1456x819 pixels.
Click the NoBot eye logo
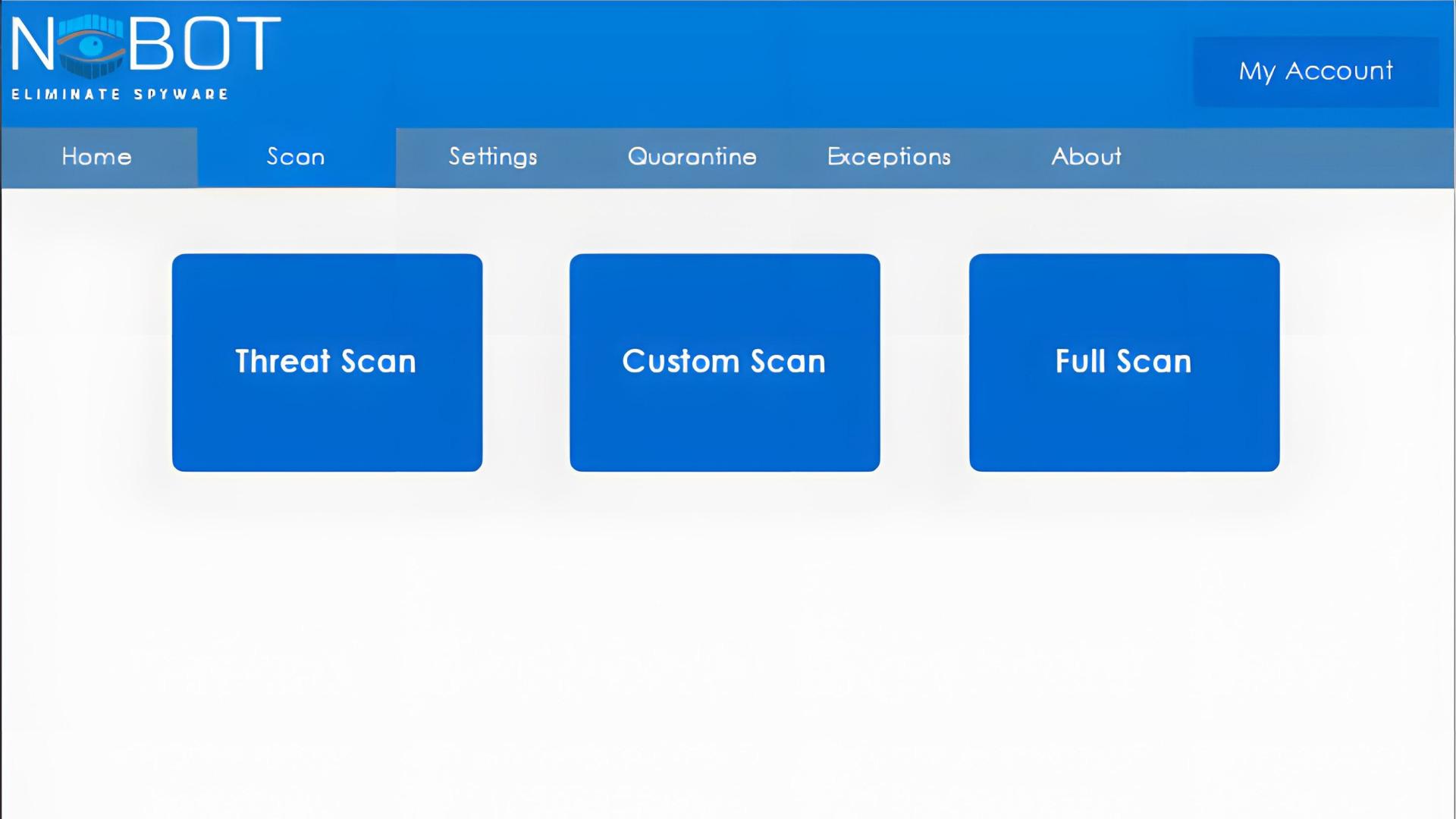pyautogui.click(x=91, y=45)
